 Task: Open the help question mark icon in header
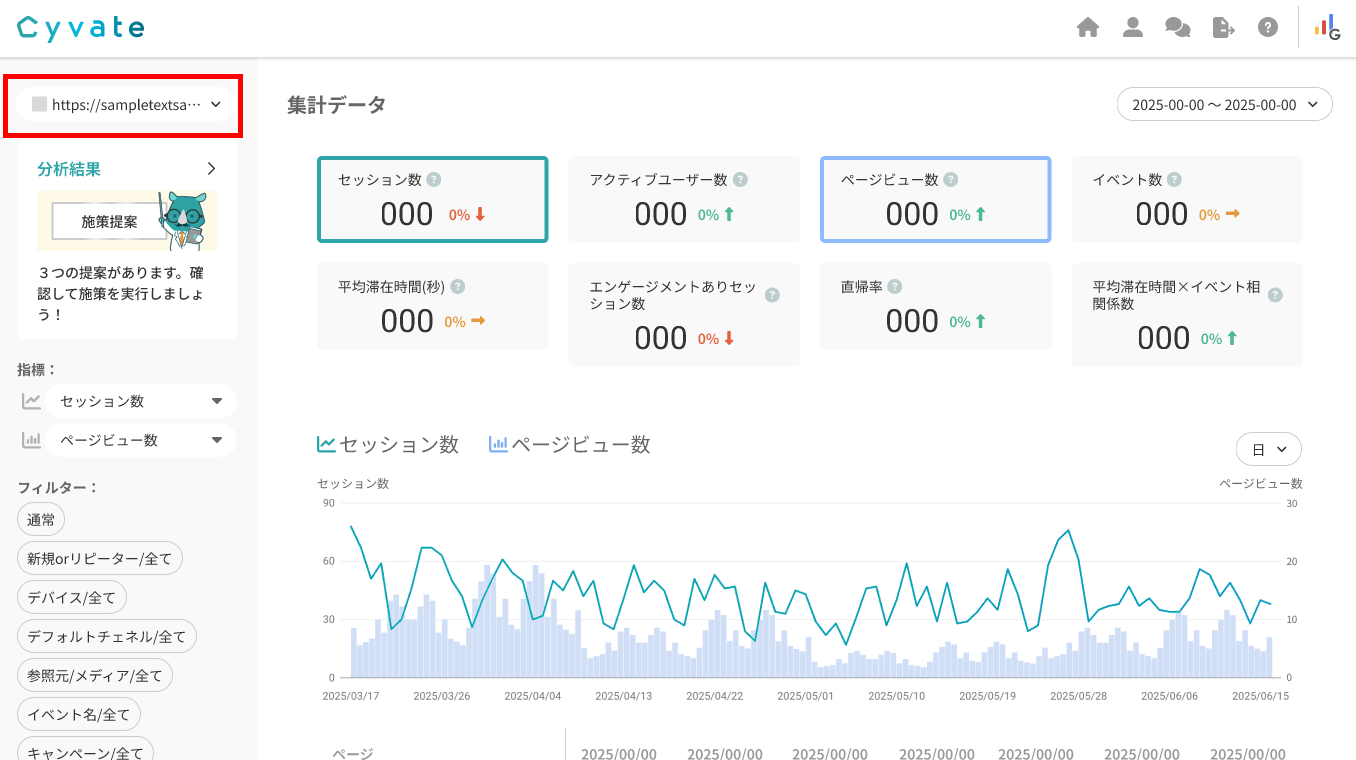coord(1268,28)
